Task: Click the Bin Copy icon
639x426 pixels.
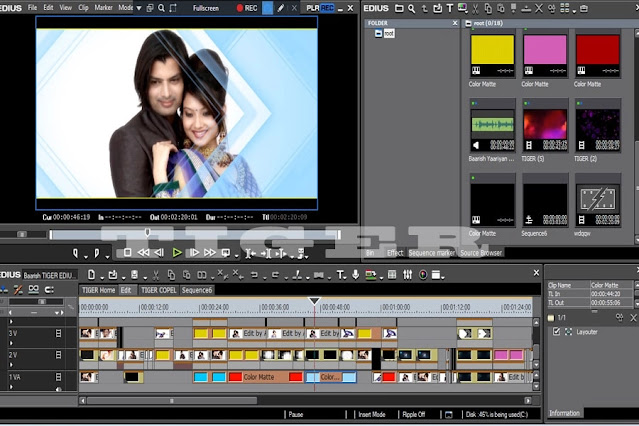Action: [488, 8]
